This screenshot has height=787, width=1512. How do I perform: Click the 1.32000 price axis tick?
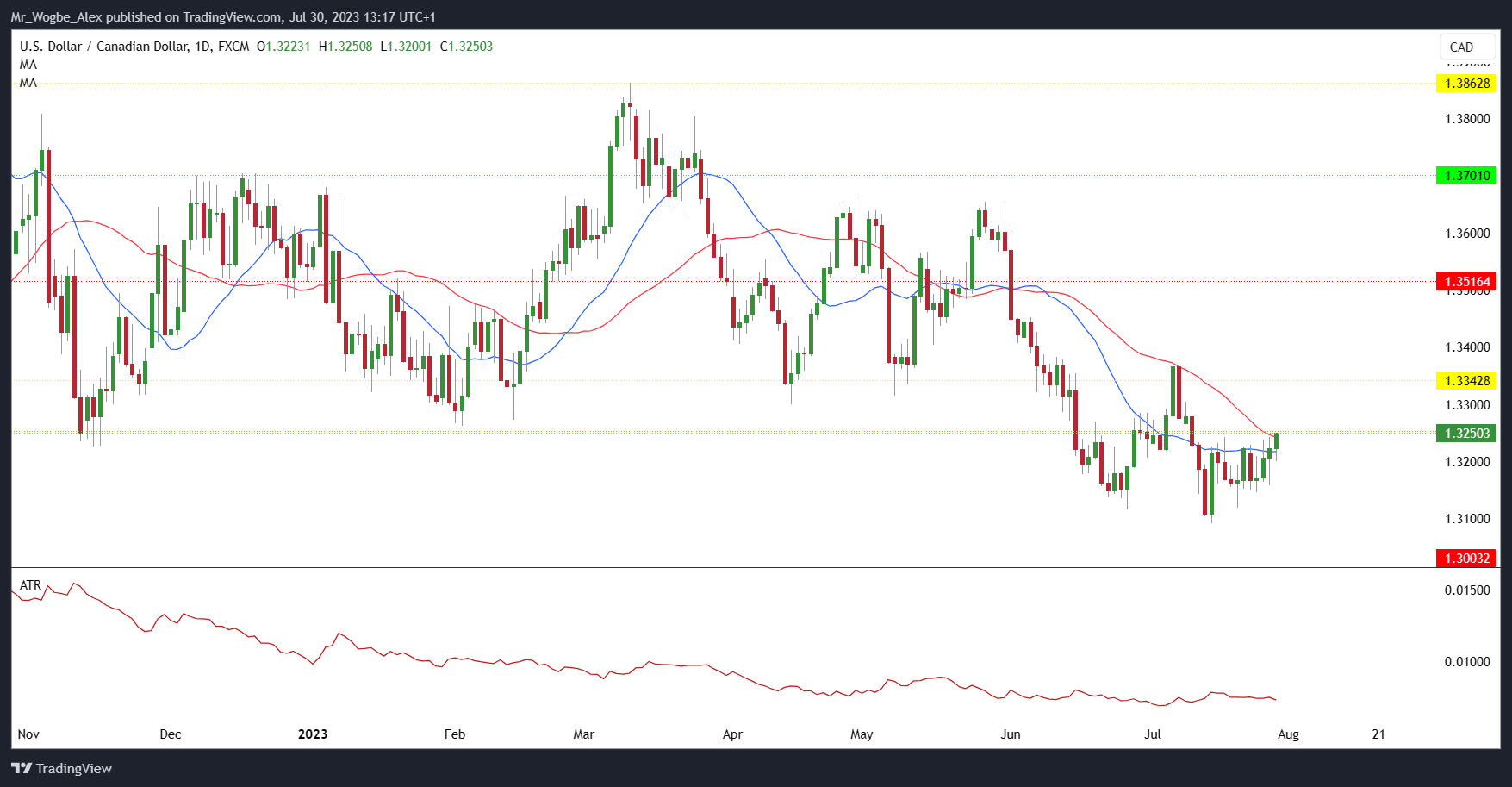1467,462
